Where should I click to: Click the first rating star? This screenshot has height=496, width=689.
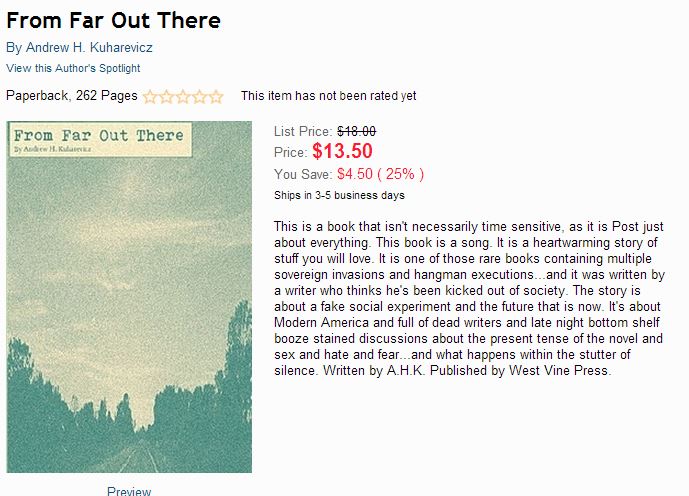coord(150,97)
